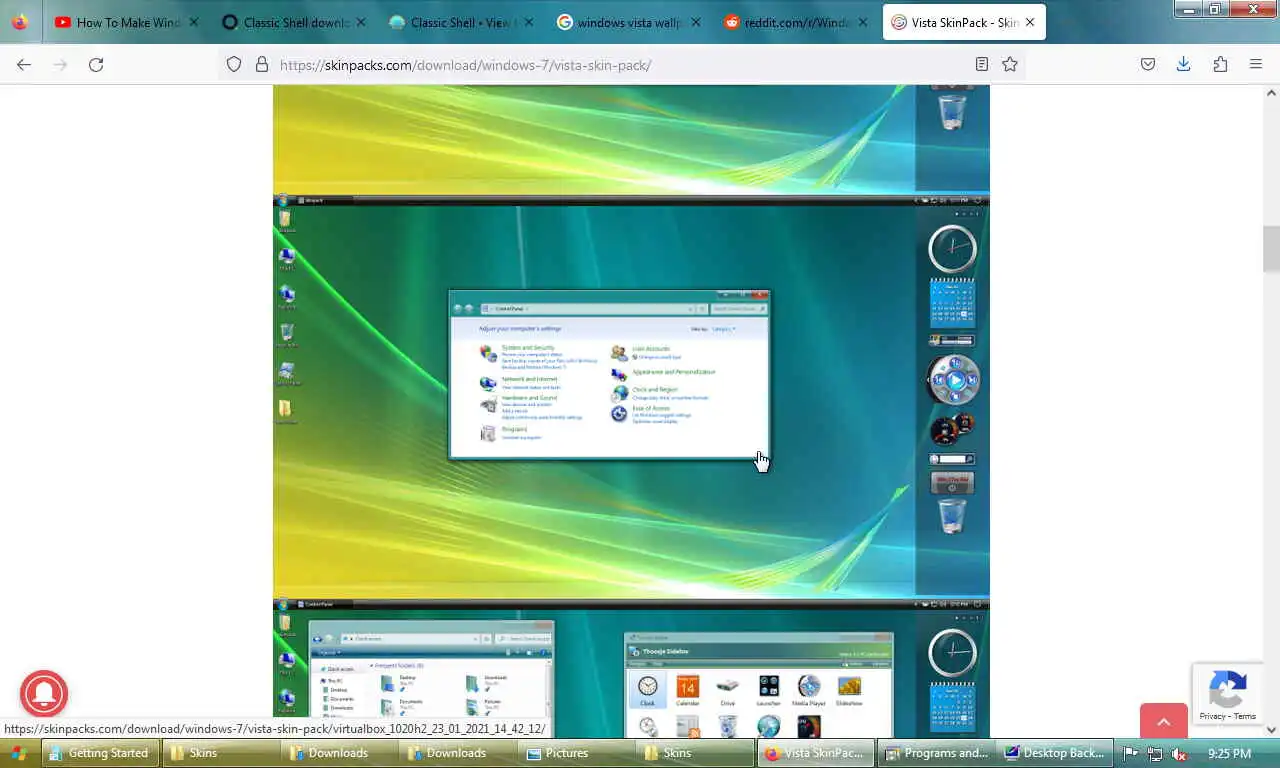Show site security lock information

262,64
